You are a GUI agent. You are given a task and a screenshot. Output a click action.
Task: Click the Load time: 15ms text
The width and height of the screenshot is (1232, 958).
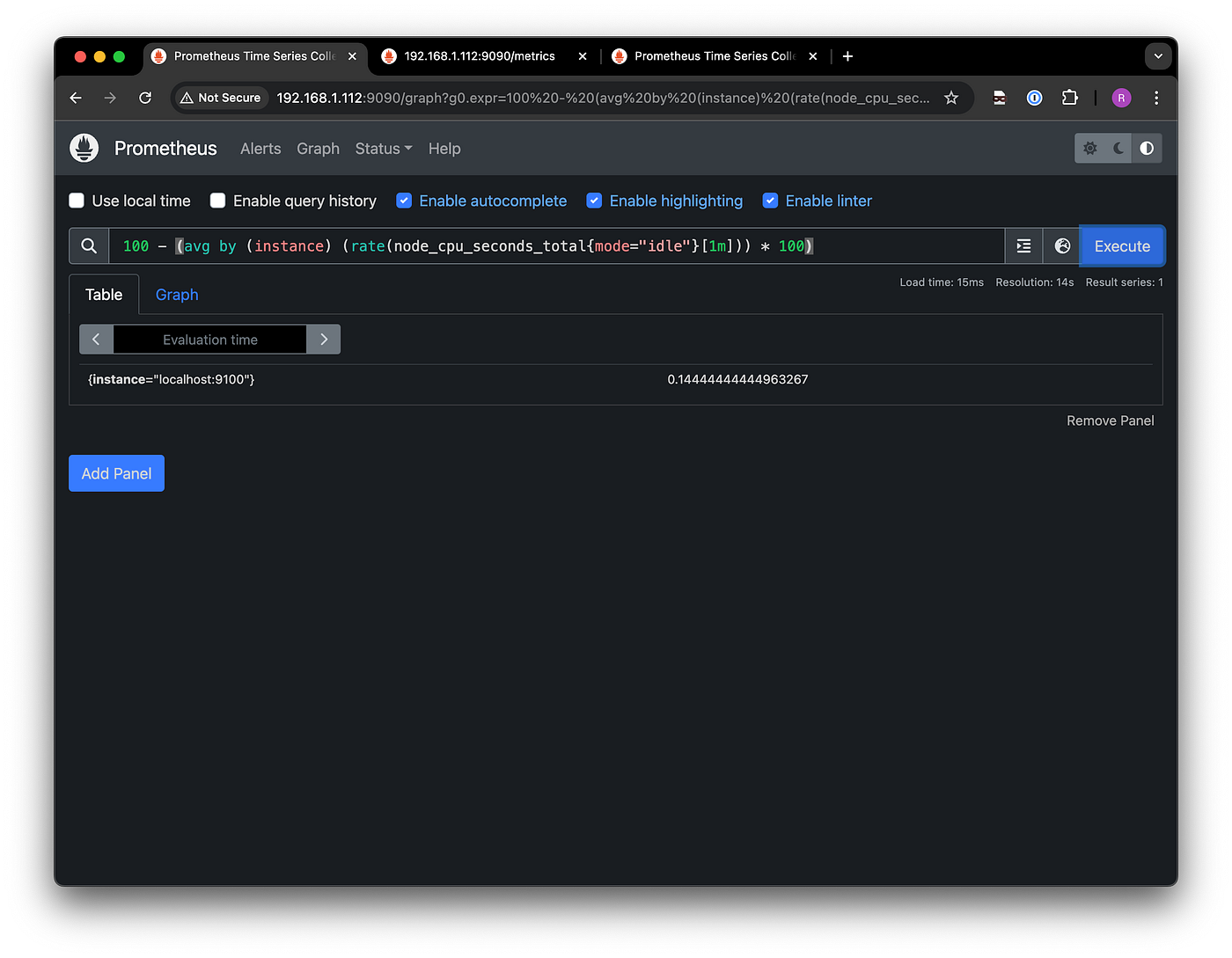[x=942, y=282]
